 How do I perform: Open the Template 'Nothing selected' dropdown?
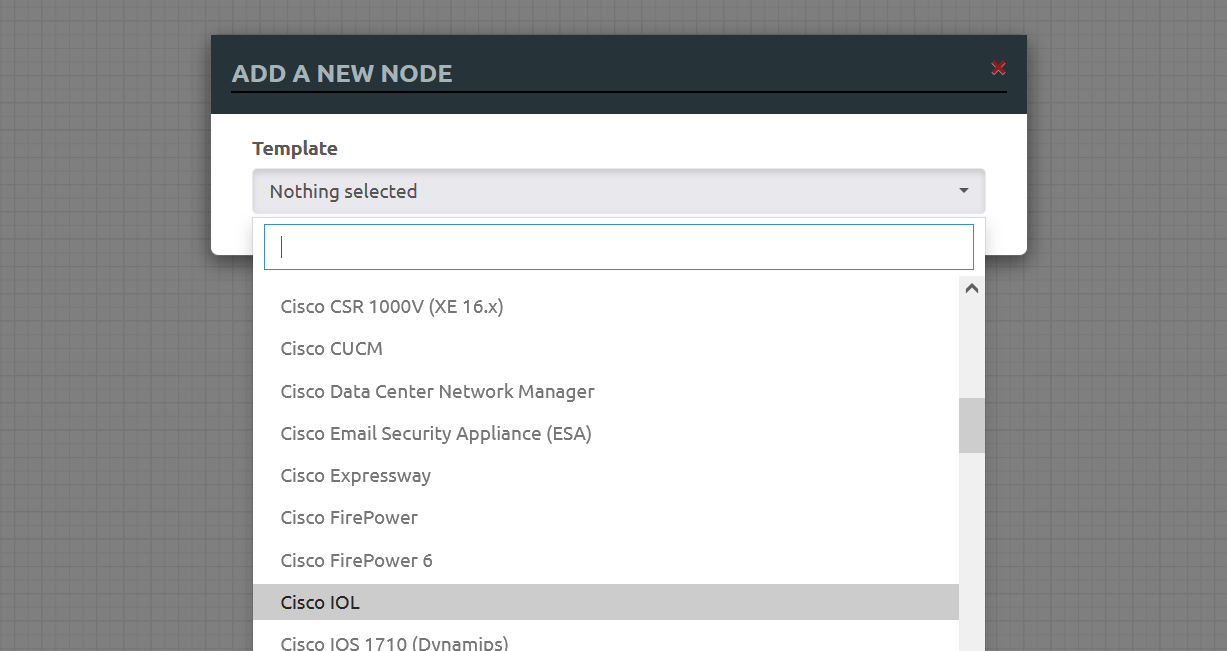point(618,191)
